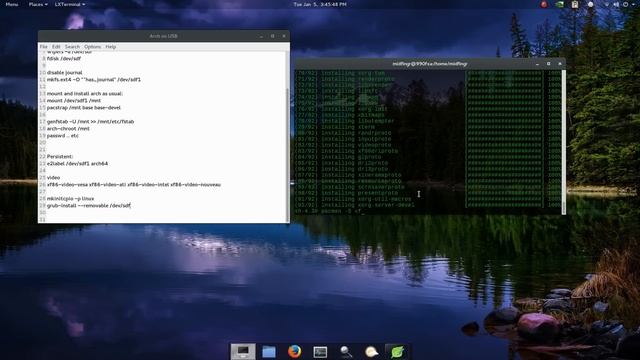Click the 'arch-chroot /mnt' line

click(x=68, y=129)
